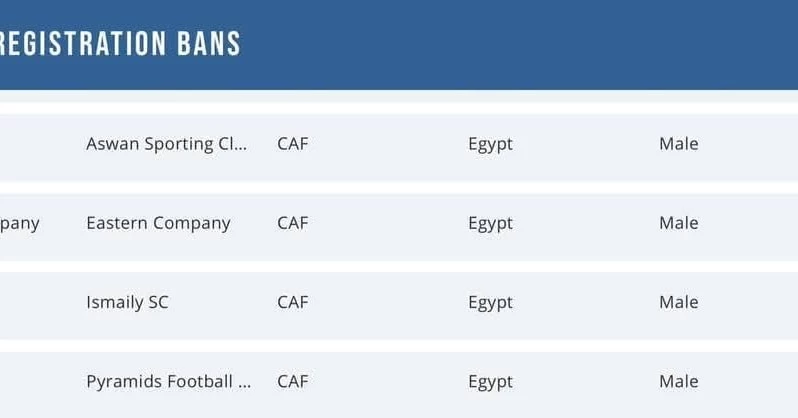Click the truncated 'pany' text at left edge
The image size is (798, 418).
coord(19,224)
